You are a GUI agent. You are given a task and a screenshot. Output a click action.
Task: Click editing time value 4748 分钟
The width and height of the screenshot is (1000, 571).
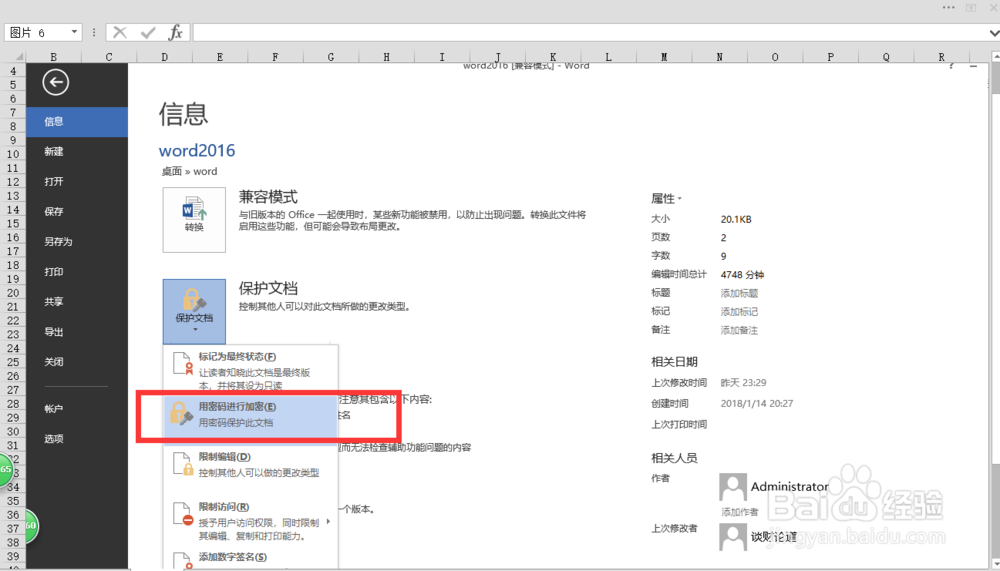pyautogui.click(x=742, y=274)
